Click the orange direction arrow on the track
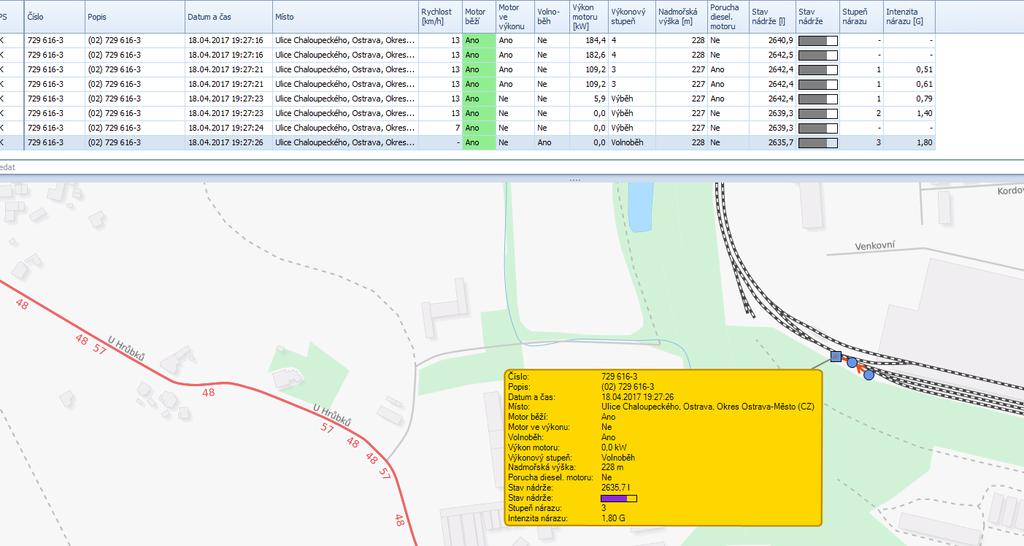This screenshot has width=1024, height=546. coord(860,369)
